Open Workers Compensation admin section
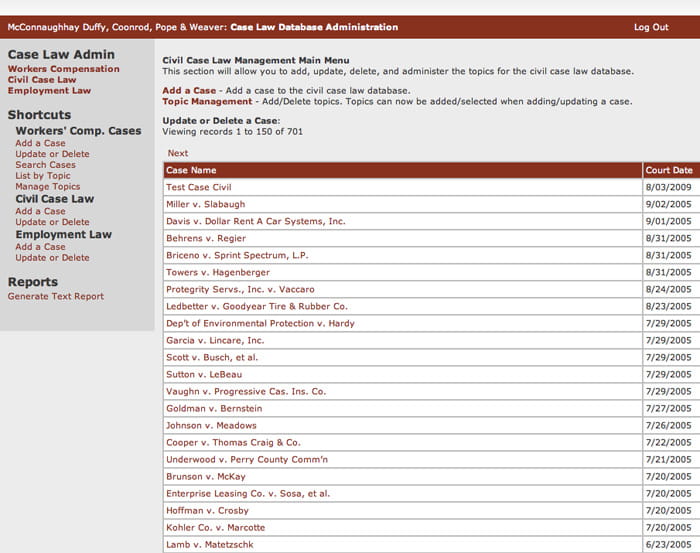Image resolution: width=700 pixels, height=553 pixels. pyautogui.click(x=63, y=69)
